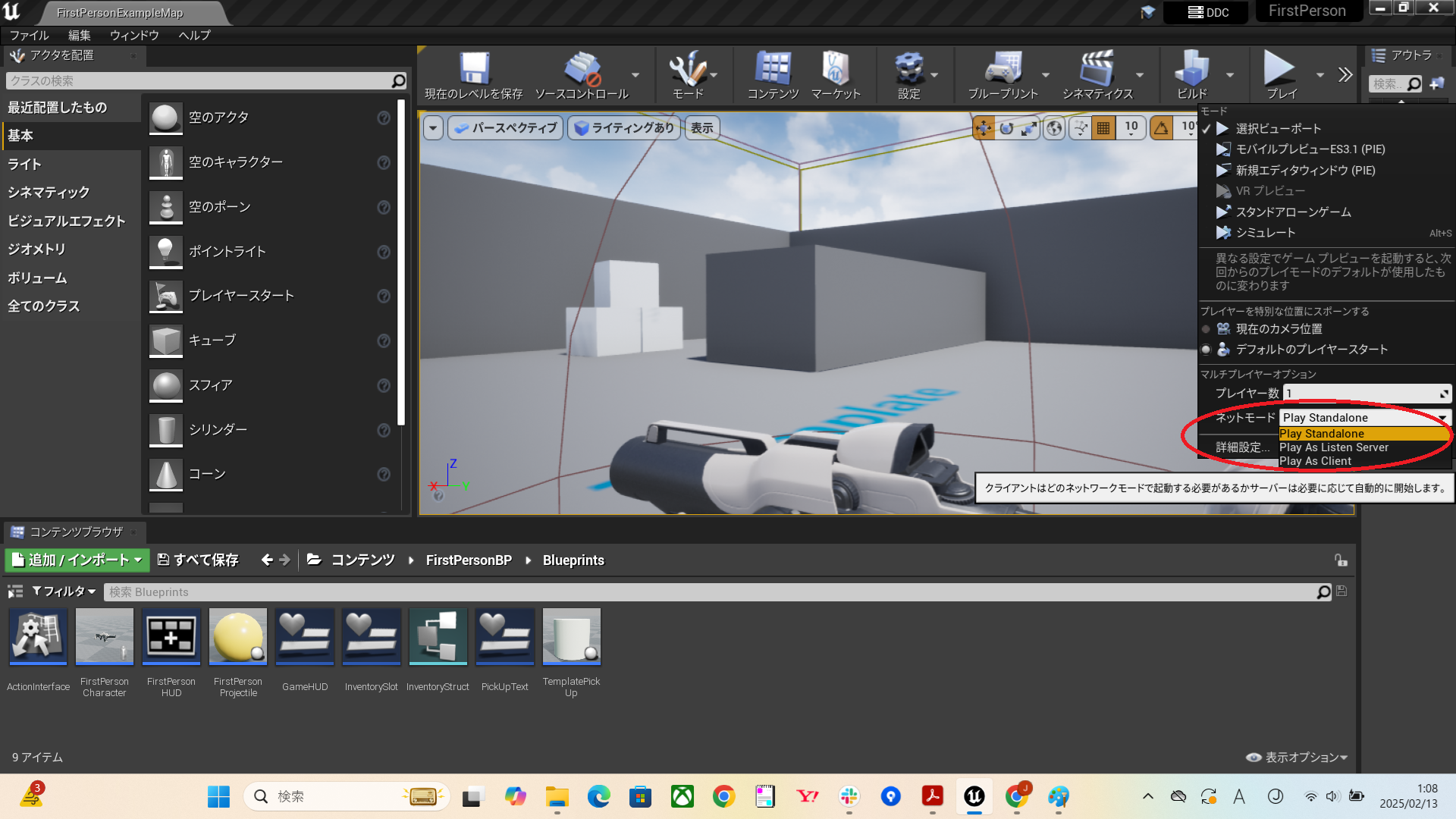Select the rotate gizmo icon in viewport
1456x819 pixels.
click(x=1006, y=128)
